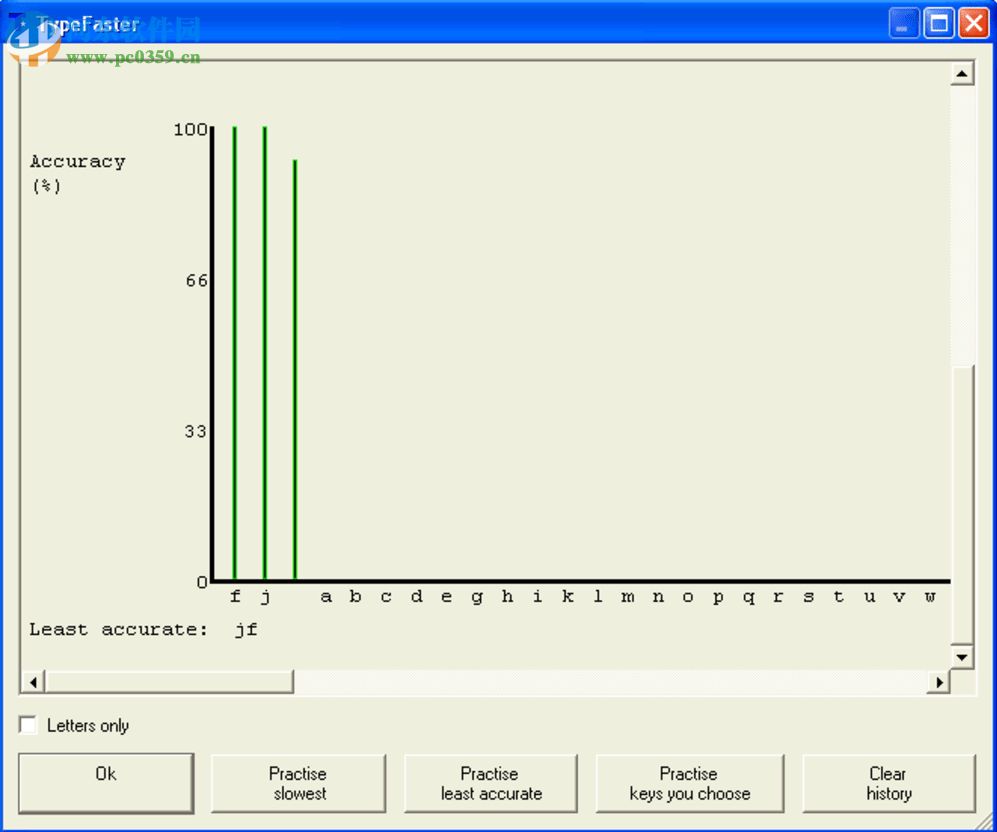Click the '33' axis value
This screenshot has width=997, height=832.
tap(196, 432)
